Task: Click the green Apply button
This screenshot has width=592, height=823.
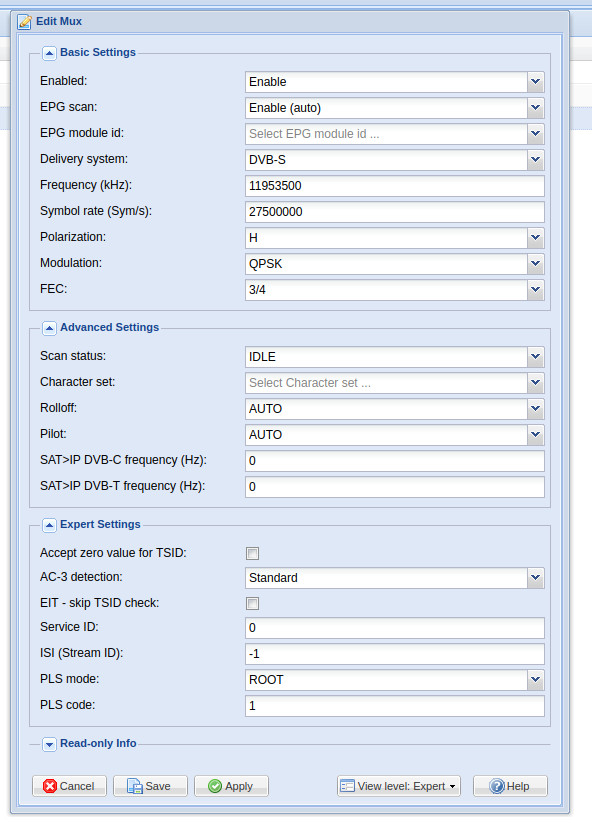Action: click(x=231, y=786)
